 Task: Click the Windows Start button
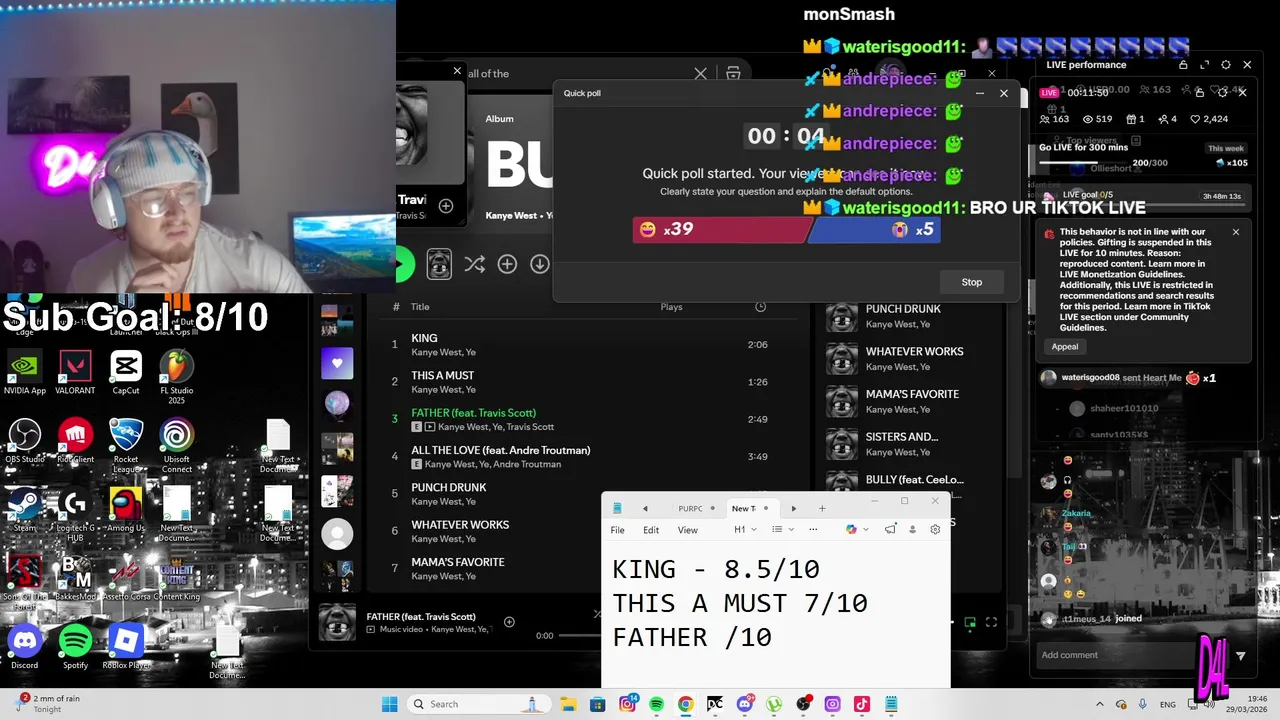tap(390, 704)
